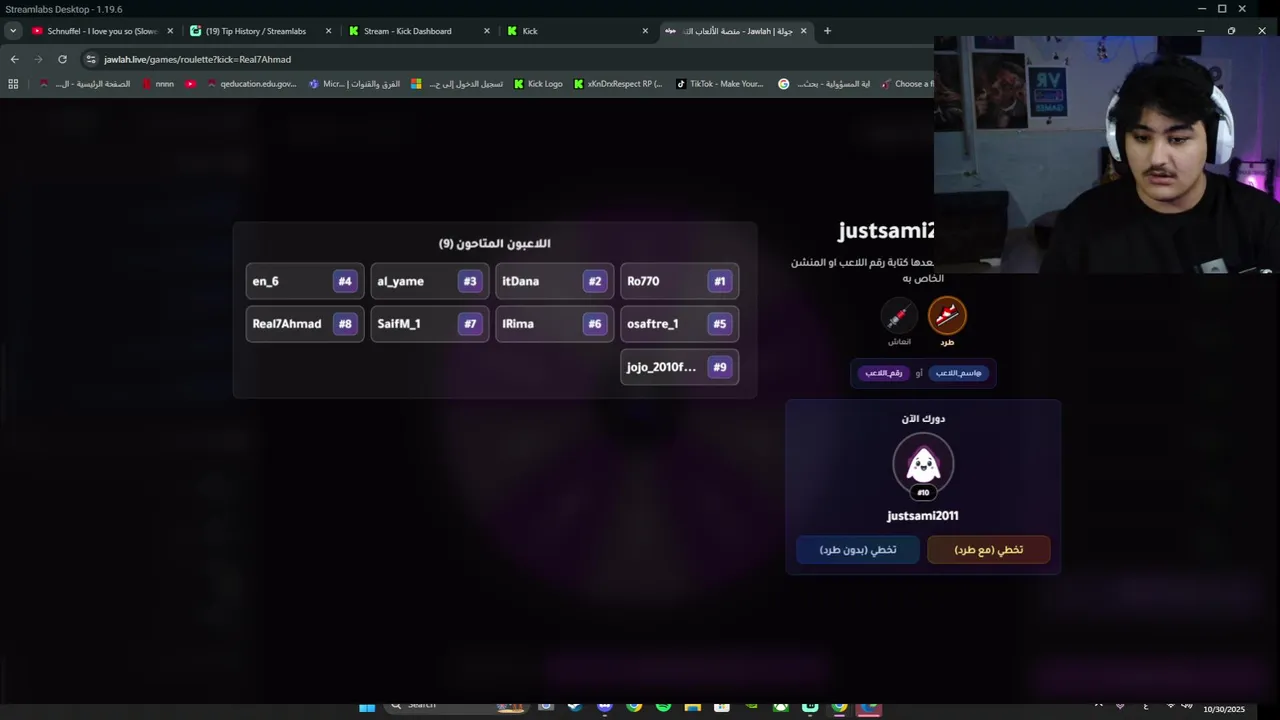Select player osaftre_1
Screen dimensions: 1280x720
tap(680, 324)
